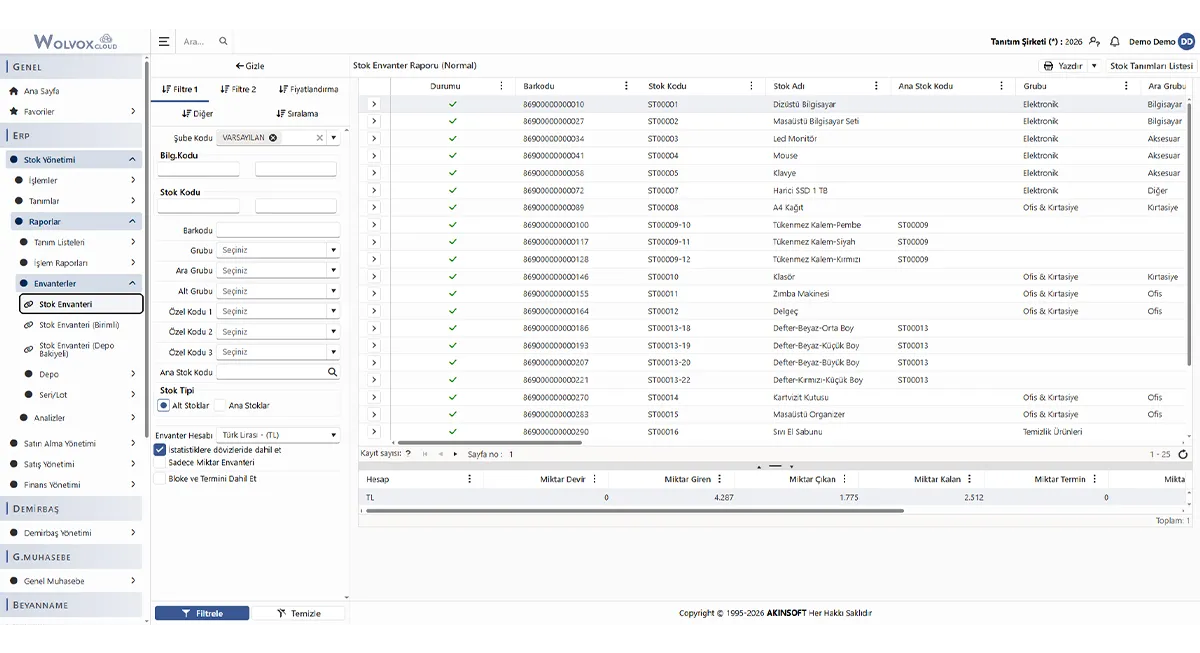
Task: Open the notifications bell icon
Action: (x=1114, y=42)
